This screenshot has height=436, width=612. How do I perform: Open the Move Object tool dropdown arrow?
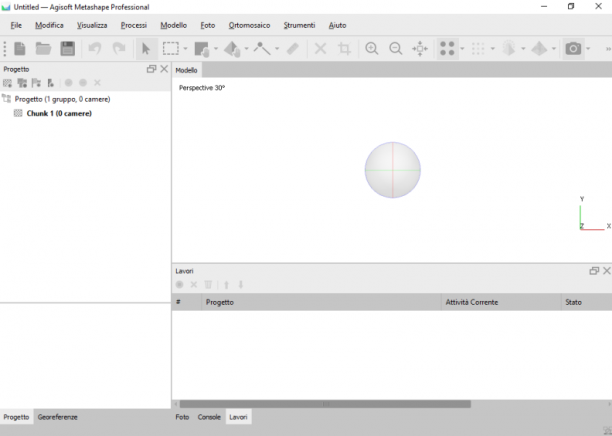pos(246,49)
